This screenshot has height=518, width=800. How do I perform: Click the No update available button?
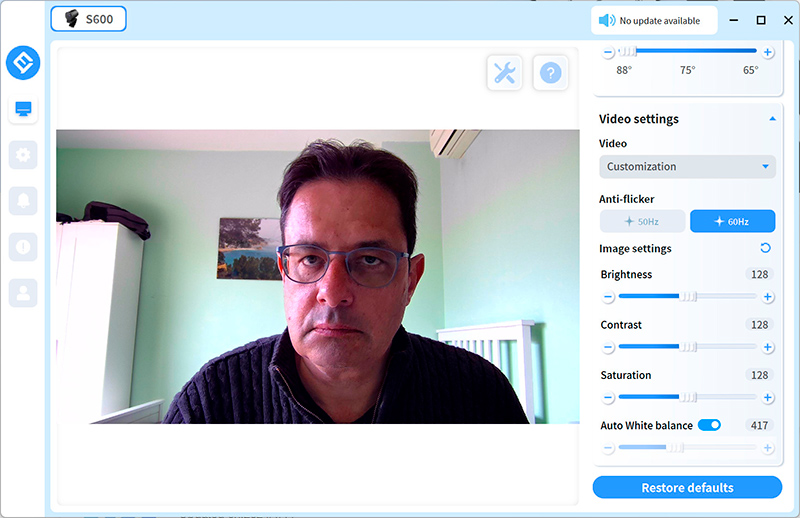655,20
